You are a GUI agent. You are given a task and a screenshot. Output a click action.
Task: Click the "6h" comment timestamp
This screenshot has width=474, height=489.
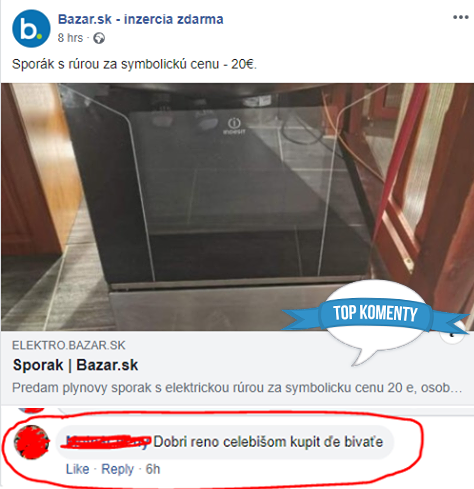(x=153, y=469)
